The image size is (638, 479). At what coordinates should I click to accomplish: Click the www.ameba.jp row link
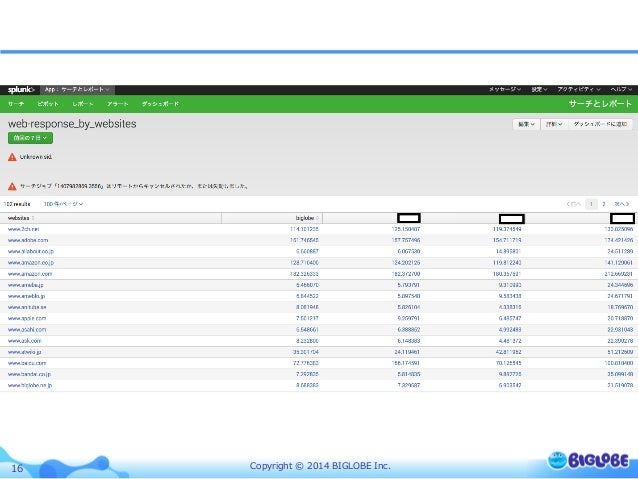pyautogui.click(x=25, y=285)
